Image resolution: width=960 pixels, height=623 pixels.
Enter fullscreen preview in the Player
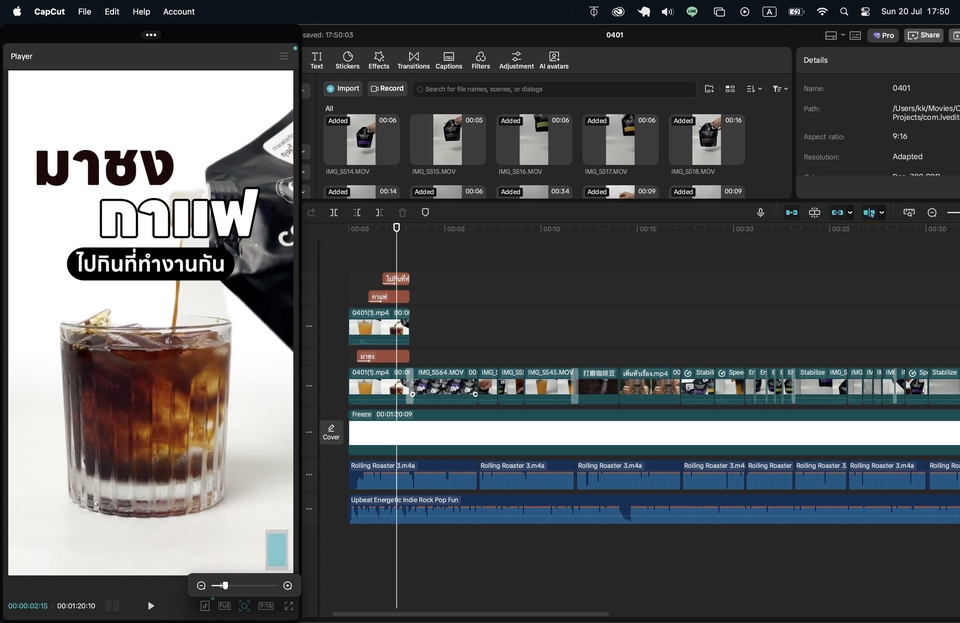(289, 606)
